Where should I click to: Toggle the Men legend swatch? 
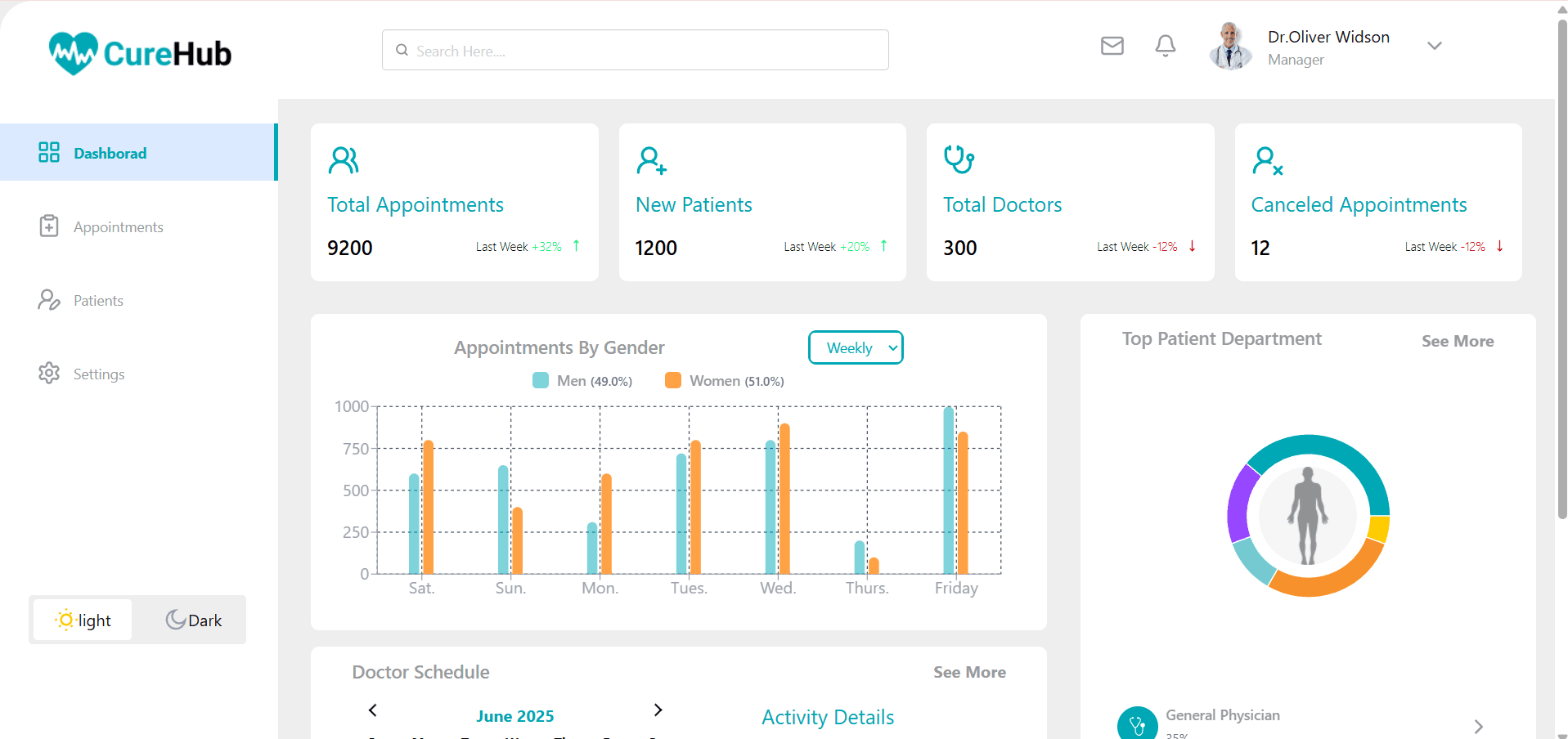click(x=541, y=380)
